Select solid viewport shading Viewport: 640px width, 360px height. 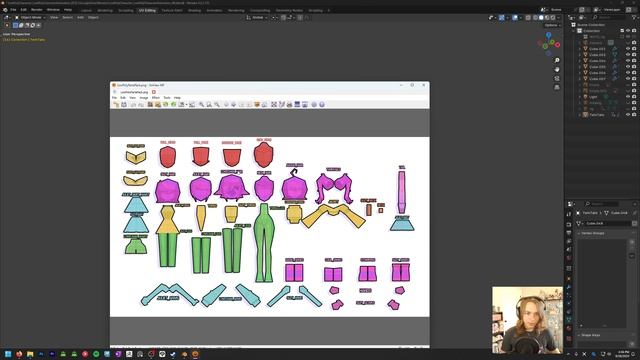point(541,18)
